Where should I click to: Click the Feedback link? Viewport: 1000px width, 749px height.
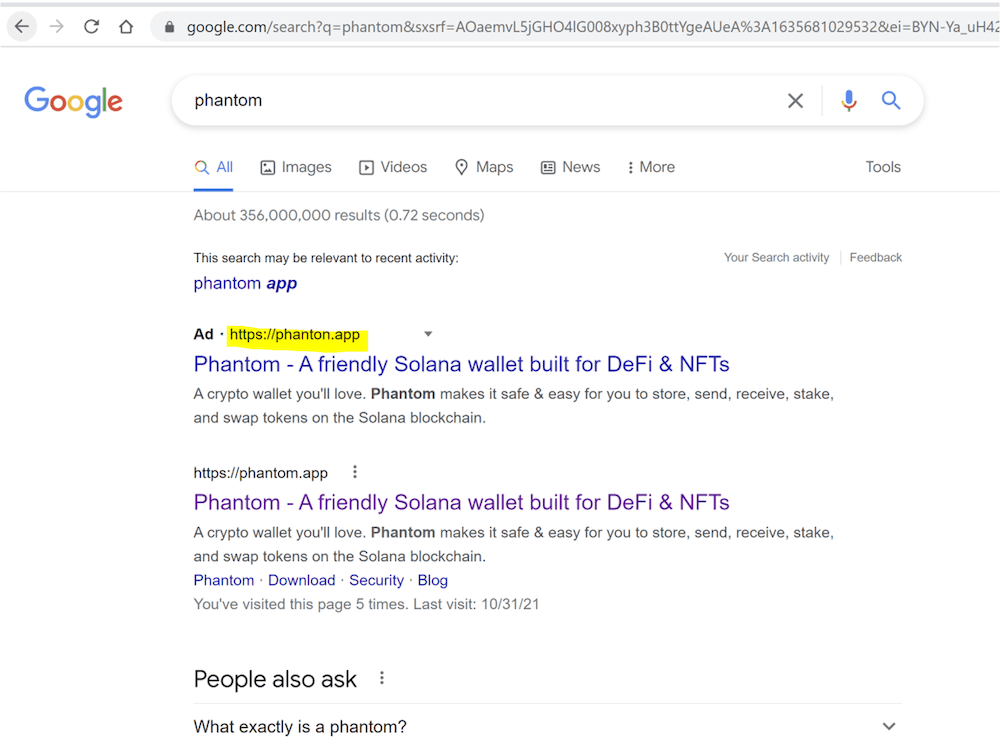[x=876, y=257]
